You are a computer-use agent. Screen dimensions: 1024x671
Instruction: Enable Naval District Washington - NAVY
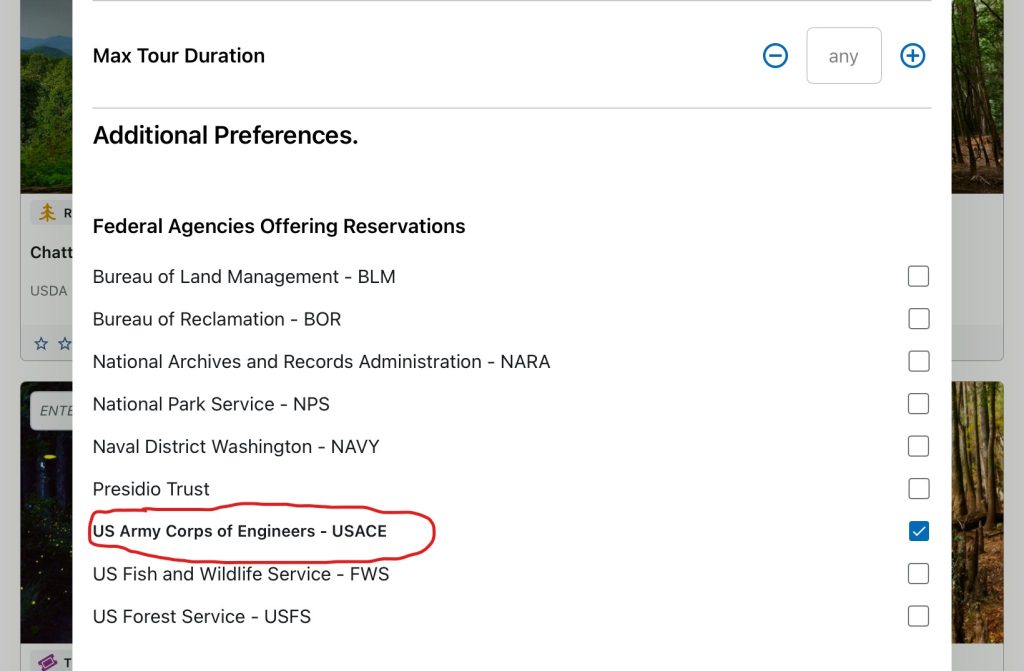(x=918, y=446)
